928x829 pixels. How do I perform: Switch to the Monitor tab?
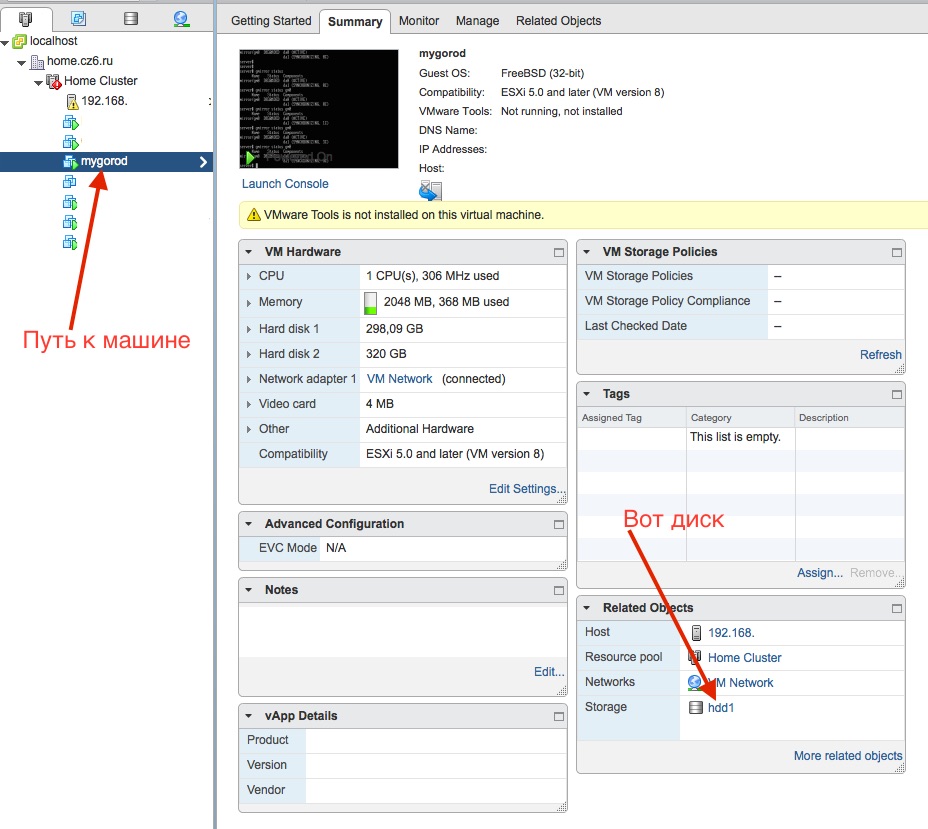[418, 21]
